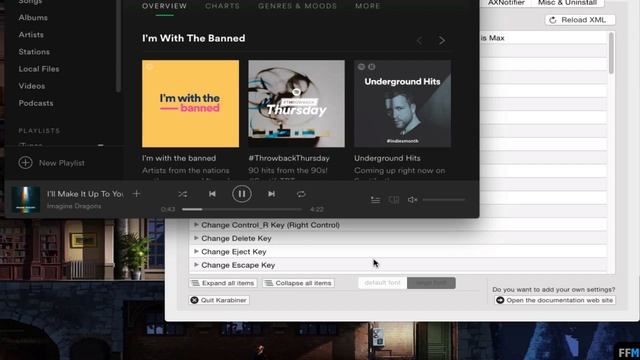
Task: Switch to Genres & Moods tab
Action: [298, 6]
